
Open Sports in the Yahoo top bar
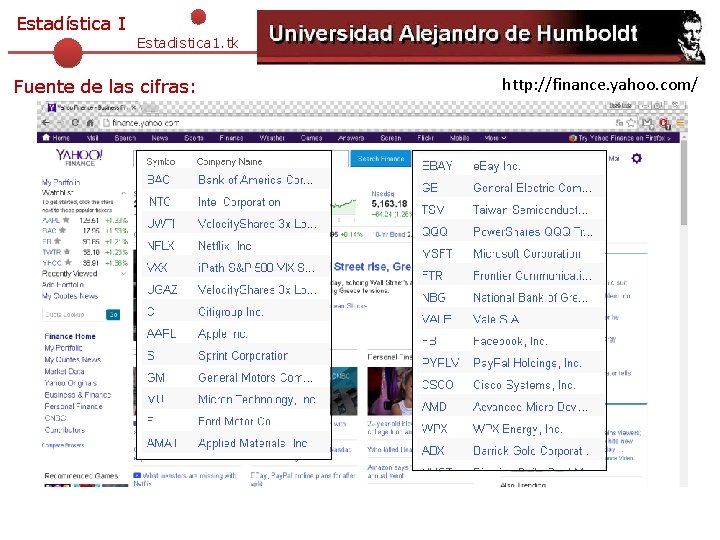194,138
